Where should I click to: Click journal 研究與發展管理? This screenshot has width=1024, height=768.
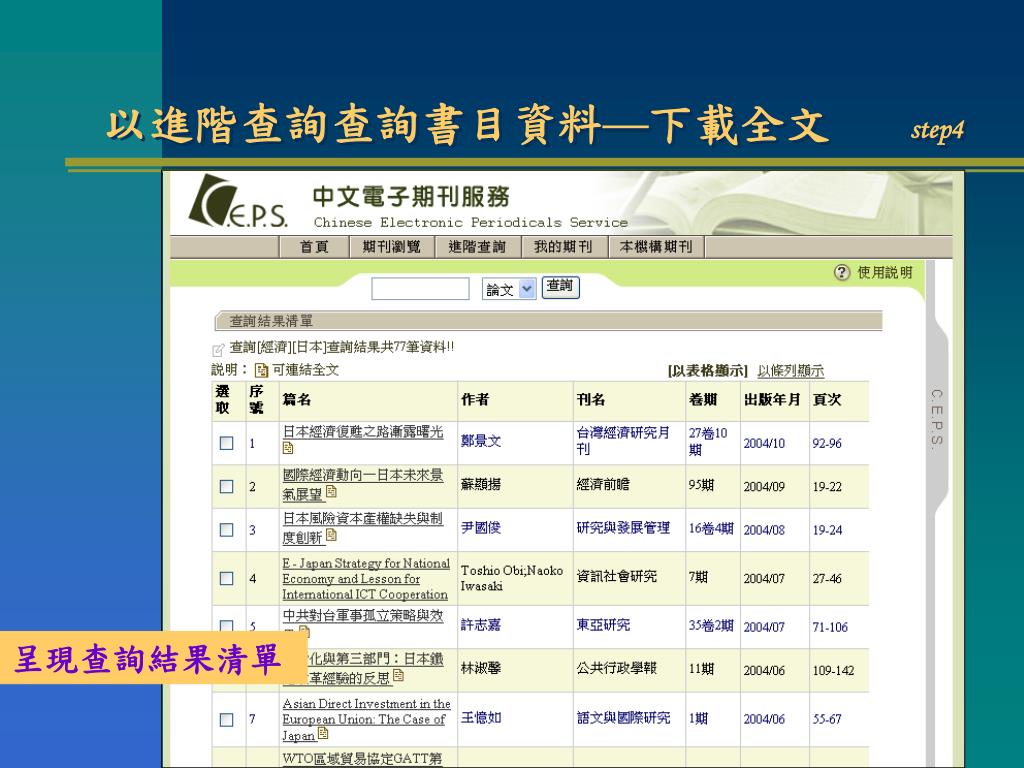pyautogui.click(x=623, y=528)
